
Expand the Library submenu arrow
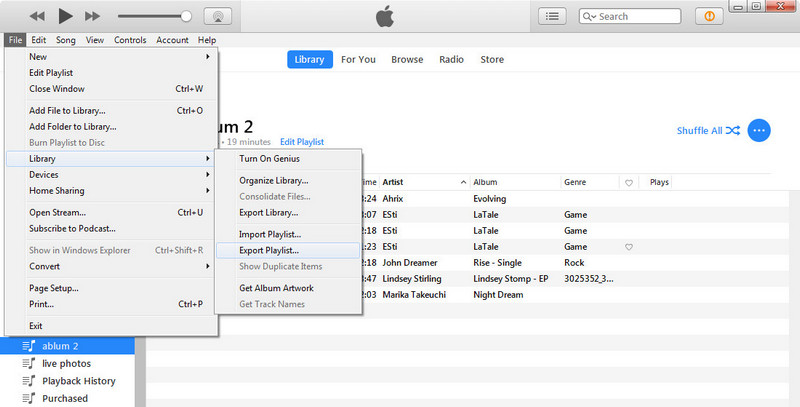(208, 159)
